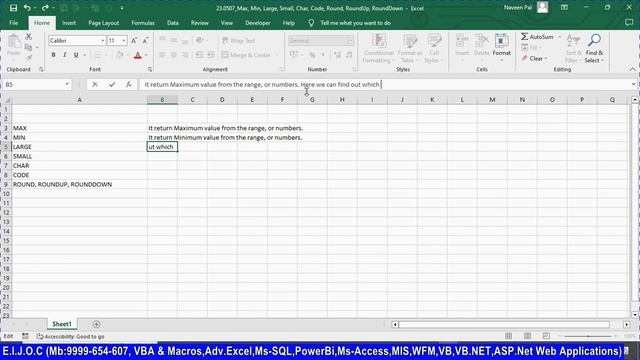The image size is (640, 360).
Task: Switch to View tab
Action: click(x=227, y=23)
